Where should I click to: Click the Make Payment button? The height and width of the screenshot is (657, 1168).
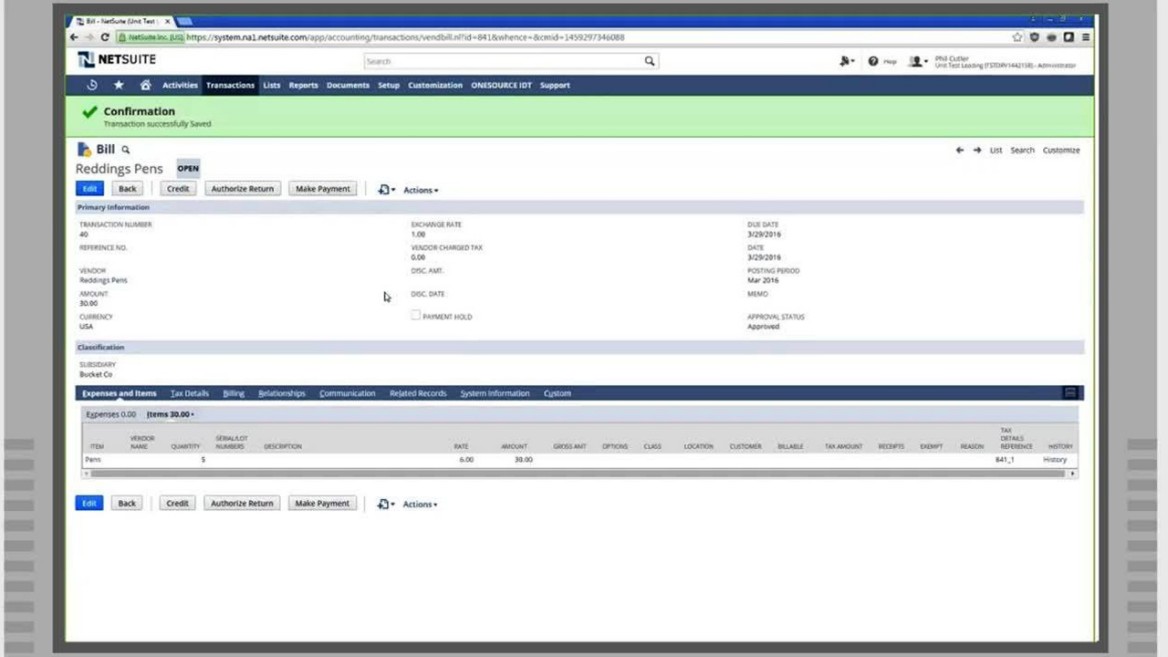(322, 188)
